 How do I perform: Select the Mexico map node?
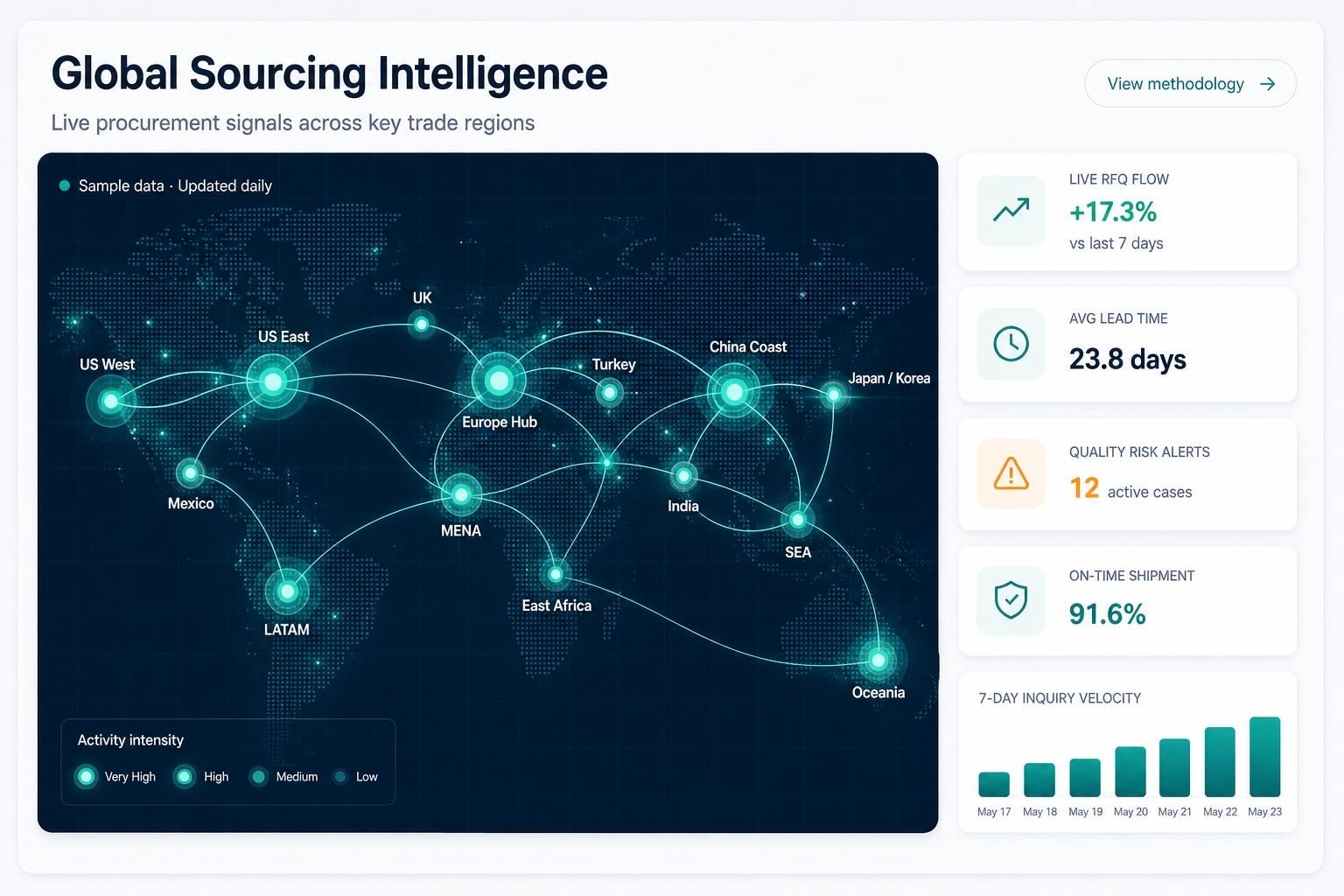(190, 473)
